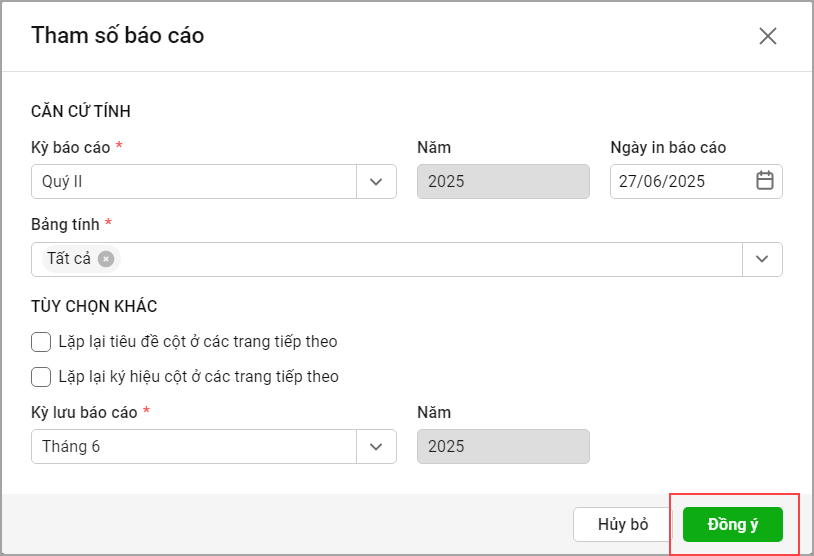Expand the Kỳ lưu báo cáo dropdown

376,447
